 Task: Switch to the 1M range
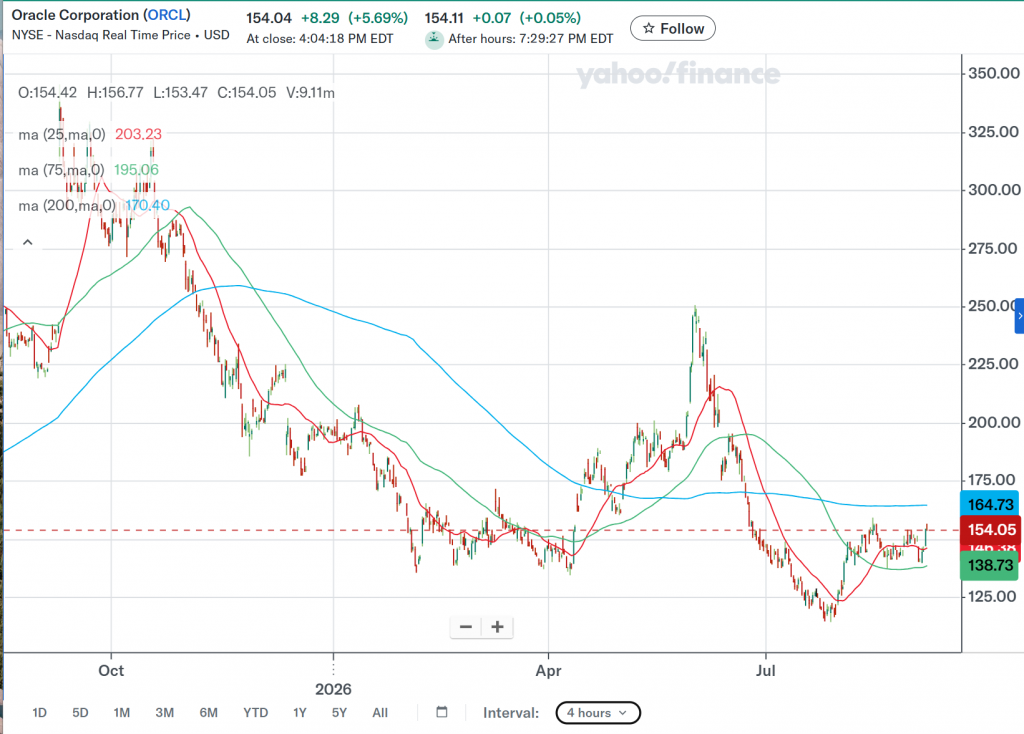point(121,712)
